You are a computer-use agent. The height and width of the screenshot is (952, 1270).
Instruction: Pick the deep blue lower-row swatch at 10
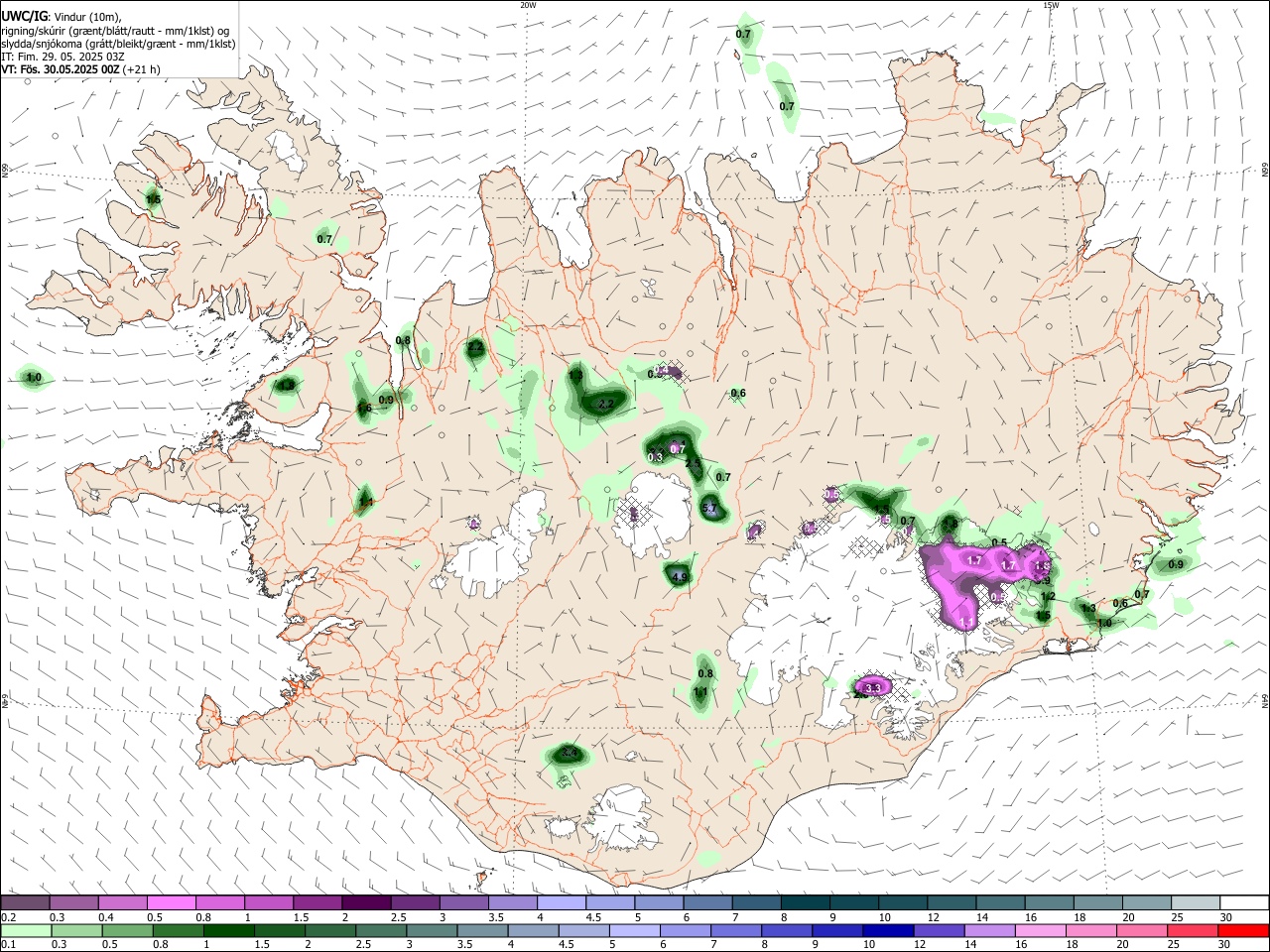pos(888,930)
